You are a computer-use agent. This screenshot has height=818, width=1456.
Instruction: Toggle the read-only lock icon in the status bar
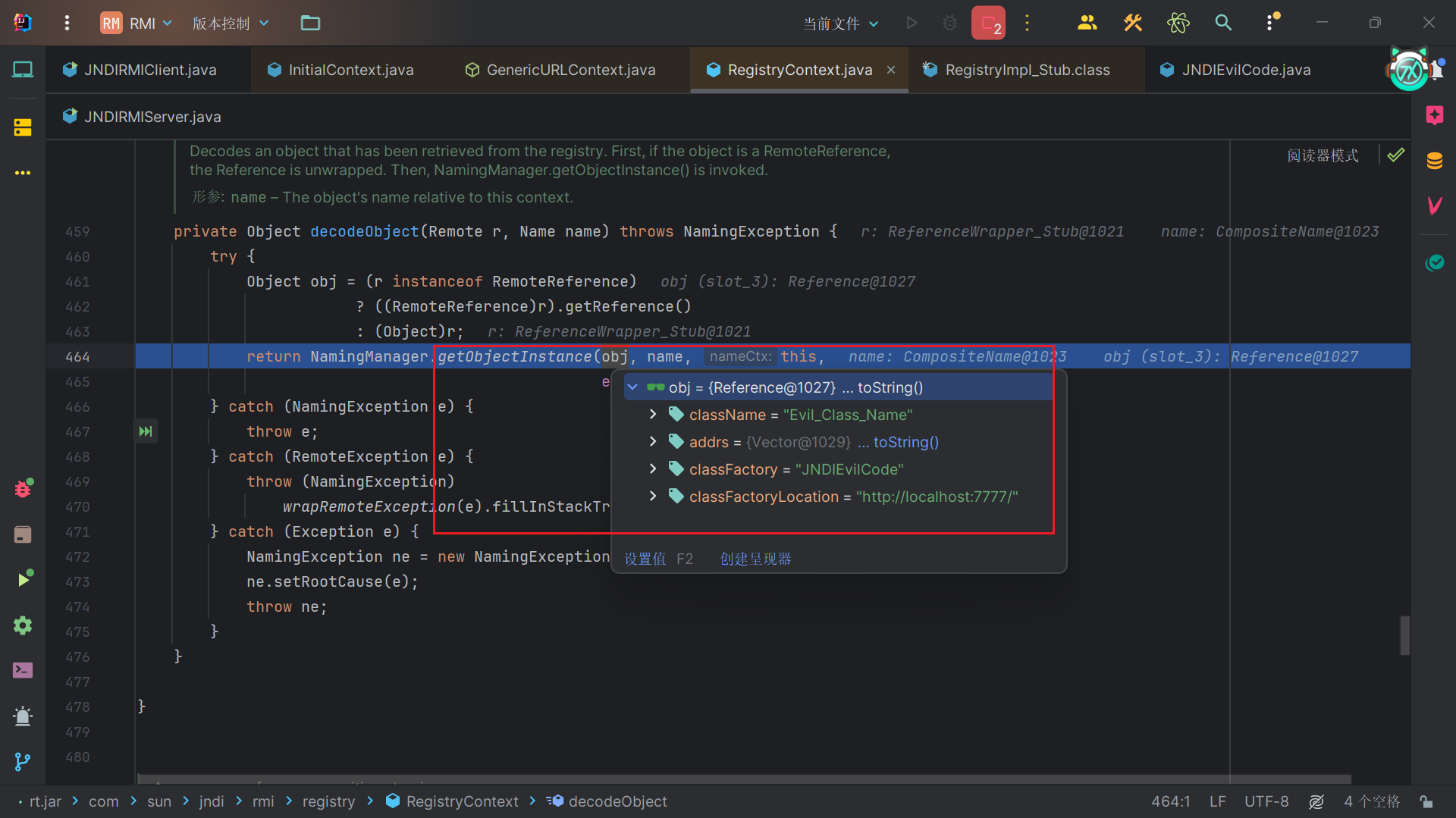tap(1426, 801)
